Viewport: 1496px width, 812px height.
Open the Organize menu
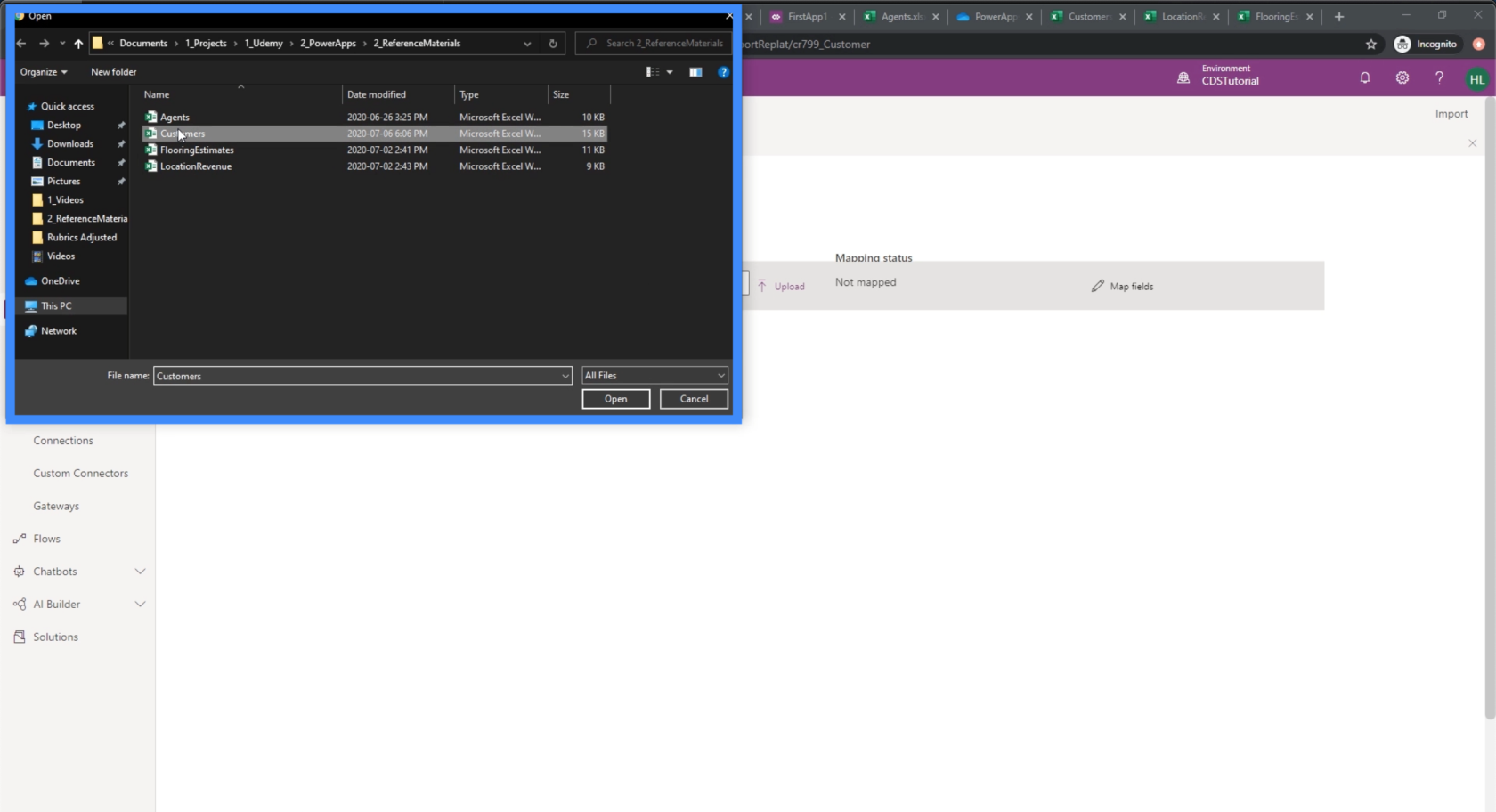click(x=44, y=72)
